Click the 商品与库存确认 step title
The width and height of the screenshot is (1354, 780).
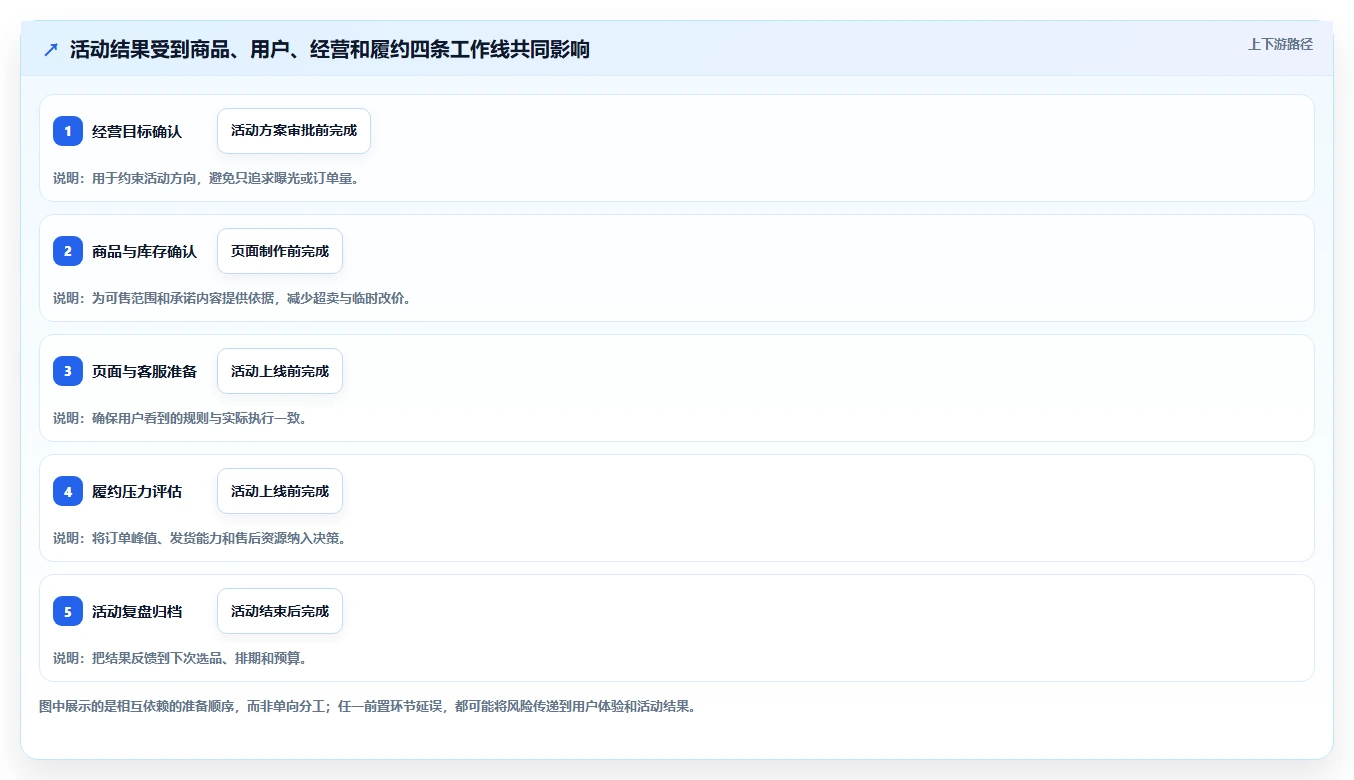144,251
